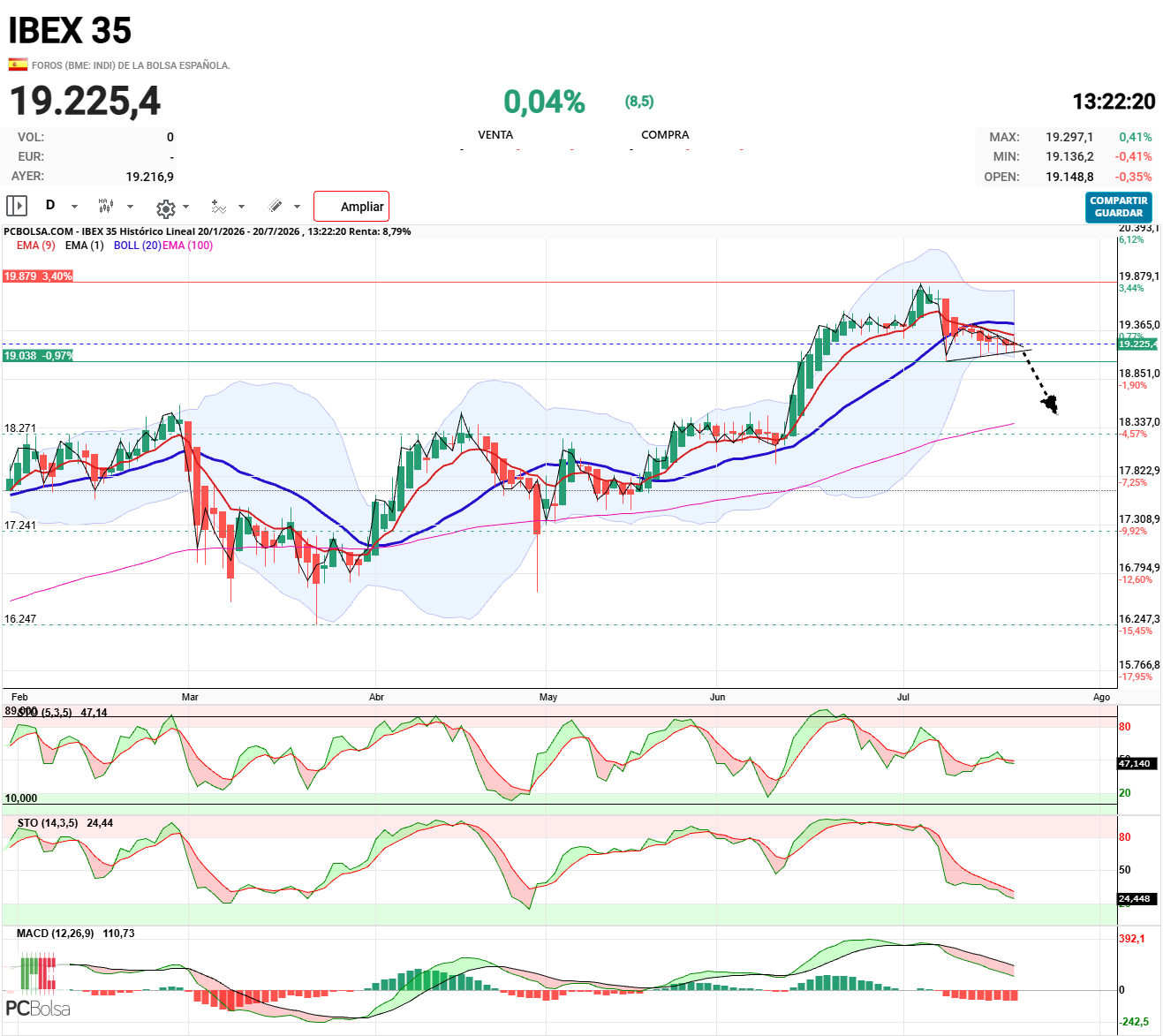Click the Spanish flag icon
Viewport: 1163px width, 1036px height.
(18, 64)
